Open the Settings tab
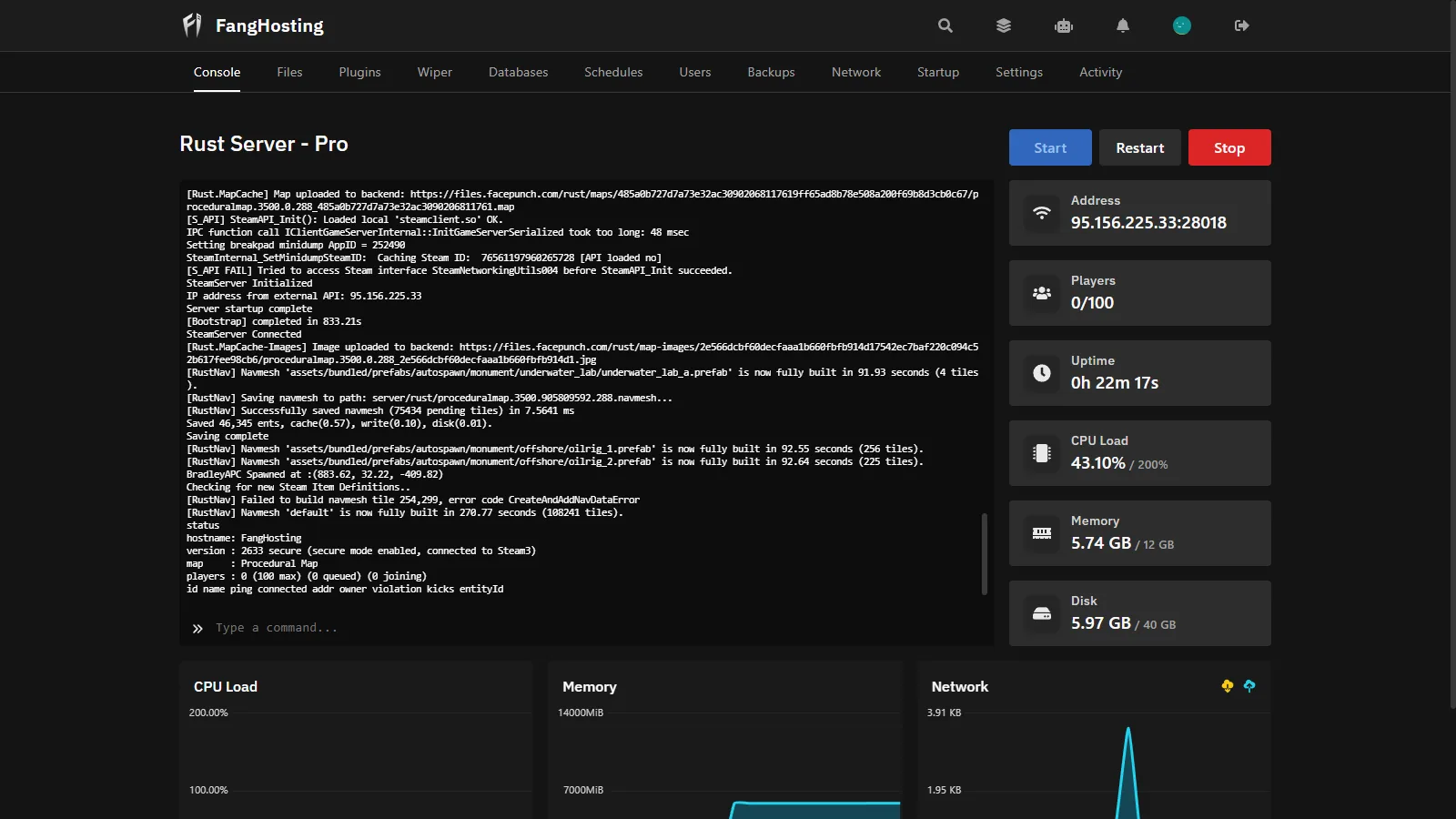 click(1019, 72)
